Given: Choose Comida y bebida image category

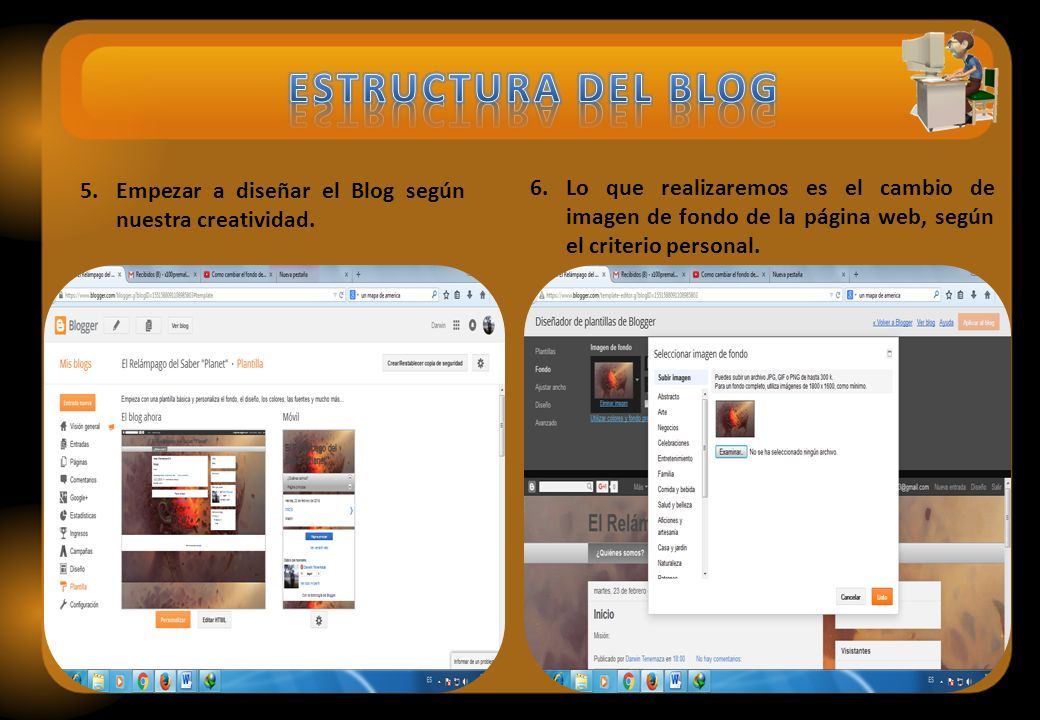Looking at the screenshot, I should click(676, 489).
